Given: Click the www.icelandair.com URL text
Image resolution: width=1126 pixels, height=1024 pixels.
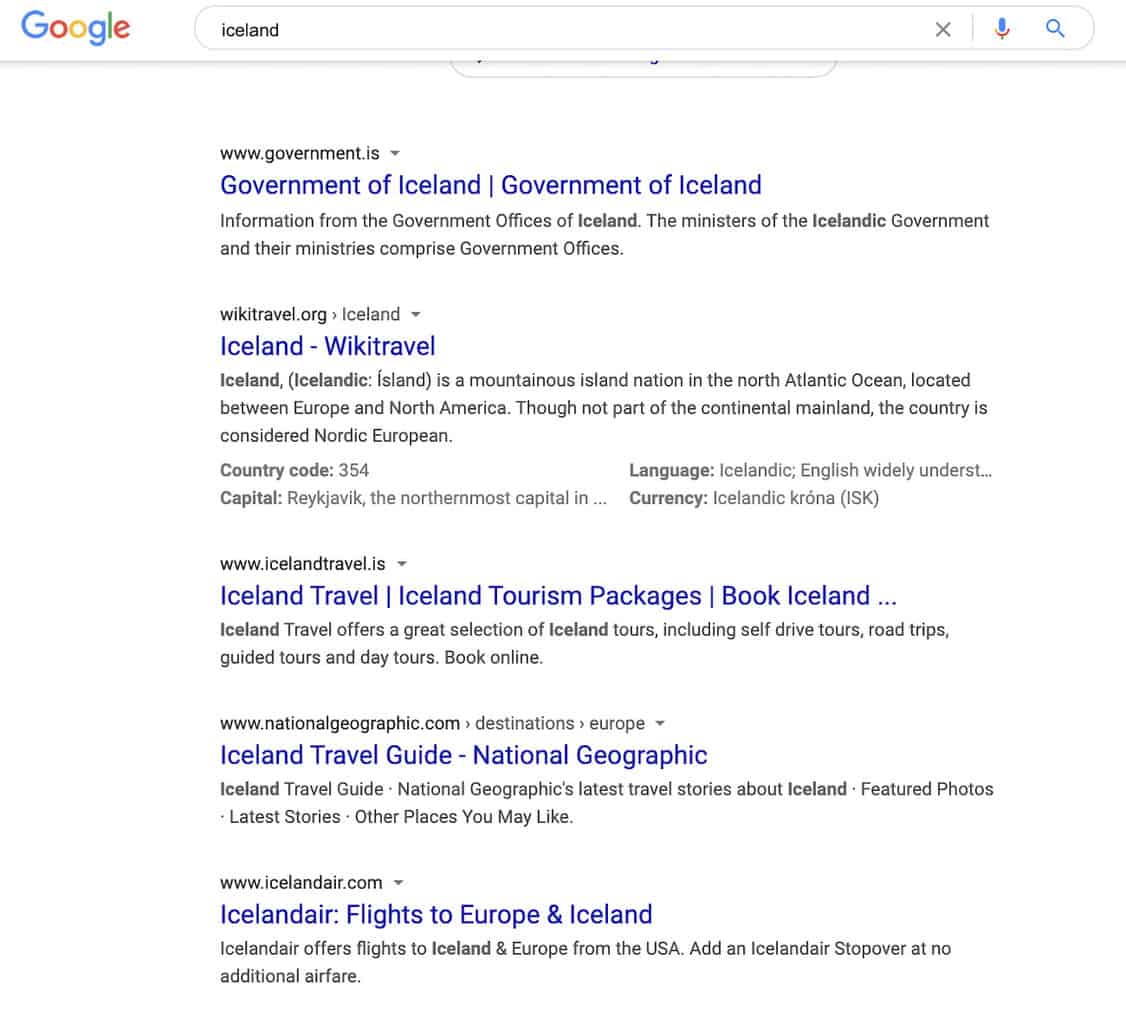Looking at the screenshot, I should [x=301, y=883].
